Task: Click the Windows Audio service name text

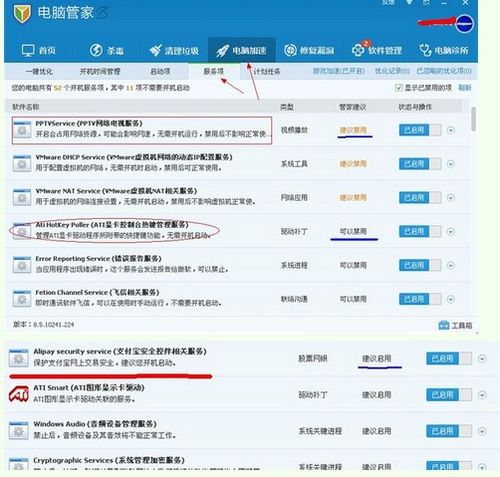Action: (x=95, y=424)
